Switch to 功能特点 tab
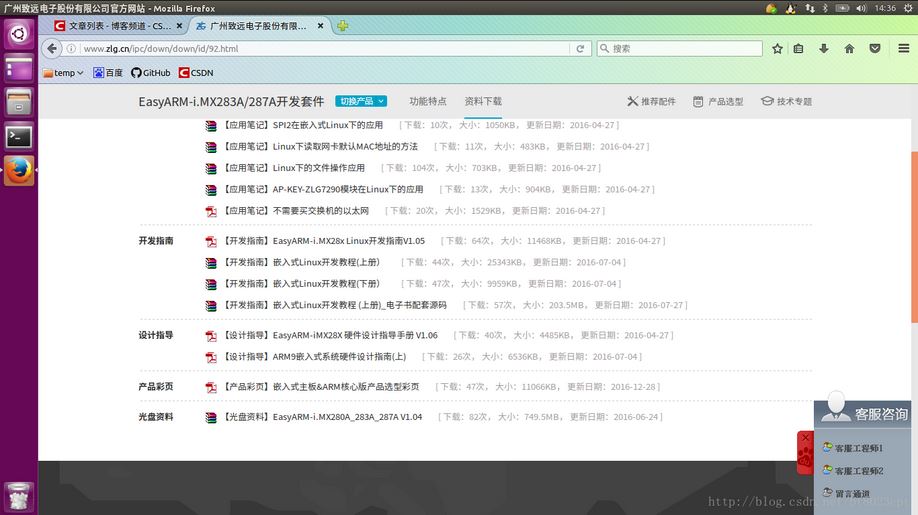The width and height of the screenshot is (918, 515). pos(428,101)
